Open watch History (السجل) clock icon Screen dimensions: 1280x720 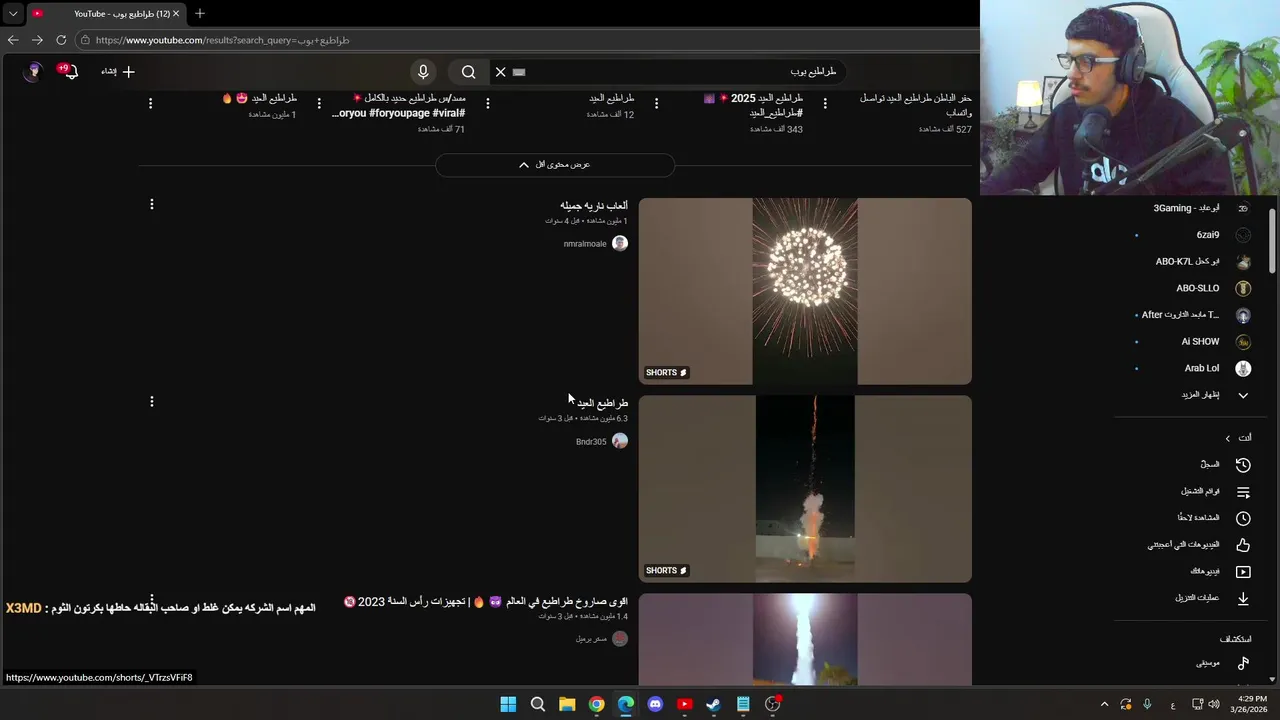pyautogui.click(x=1243, y=465)
